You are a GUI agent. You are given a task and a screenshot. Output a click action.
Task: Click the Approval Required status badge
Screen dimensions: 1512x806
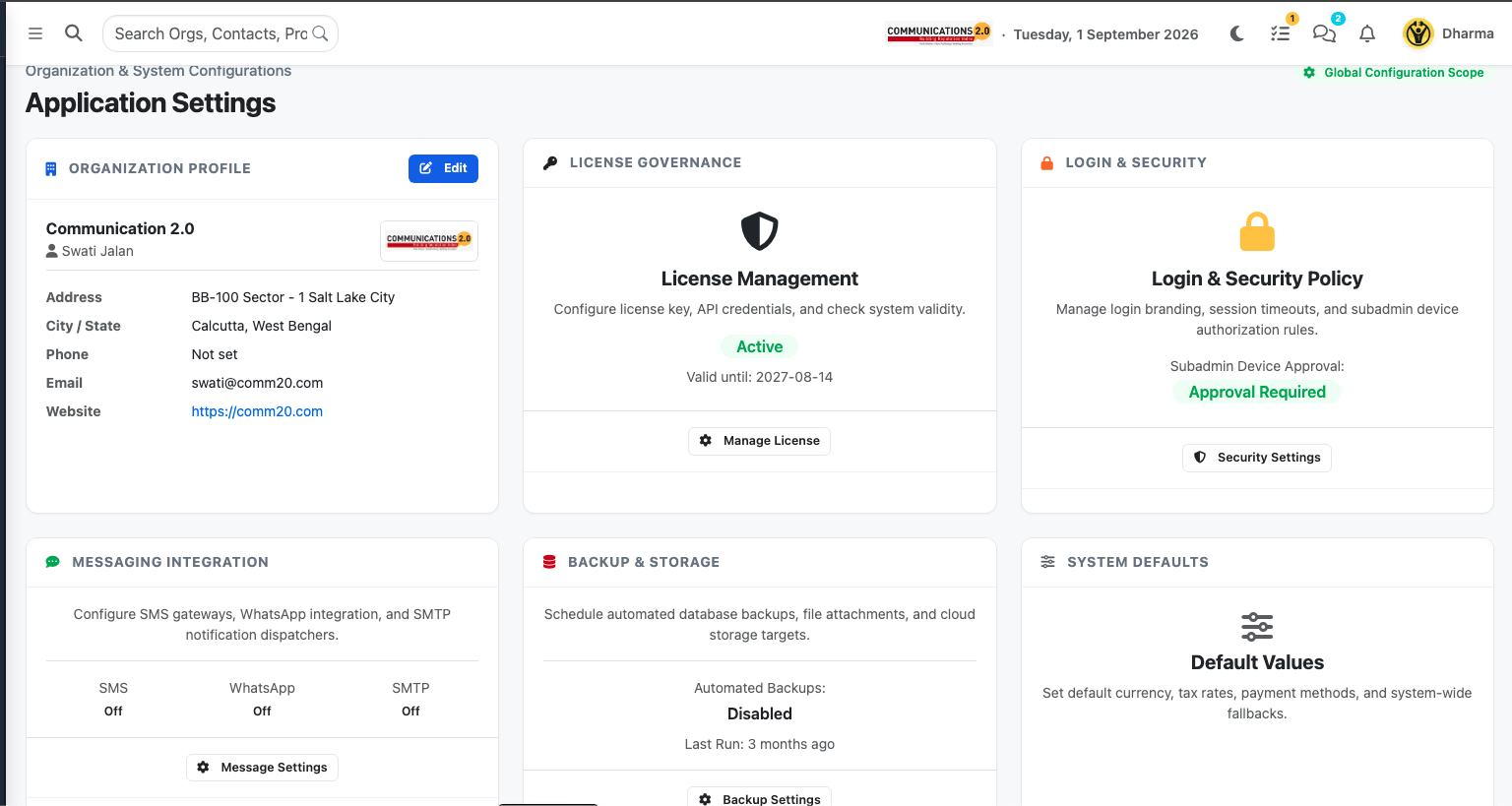[x=1257, y=392]
